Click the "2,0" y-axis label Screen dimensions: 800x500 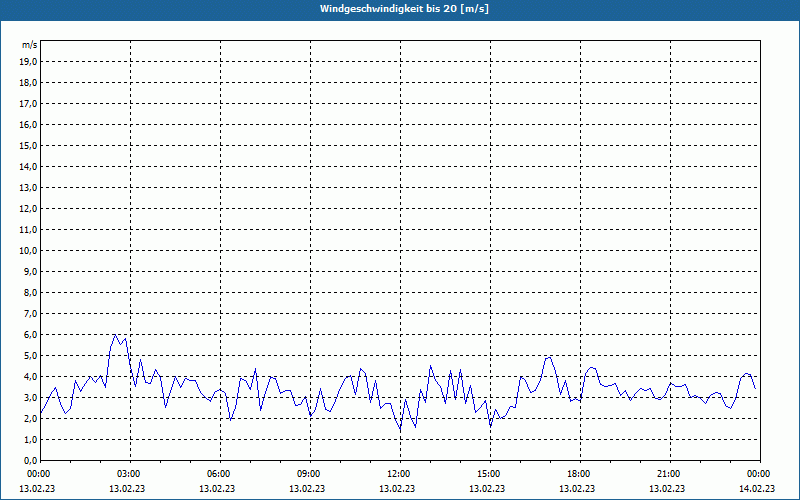[30, 418]
